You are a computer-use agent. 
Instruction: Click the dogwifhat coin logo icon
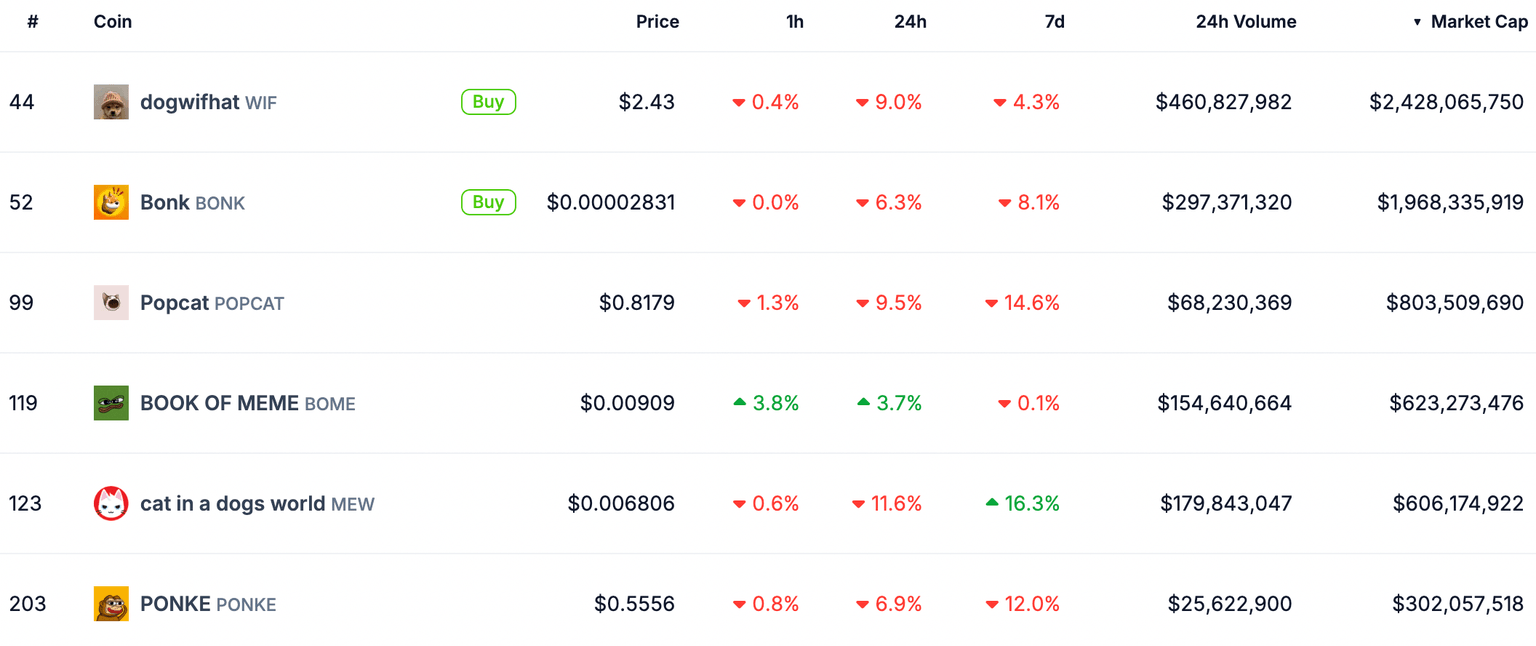tap(111, 102)
